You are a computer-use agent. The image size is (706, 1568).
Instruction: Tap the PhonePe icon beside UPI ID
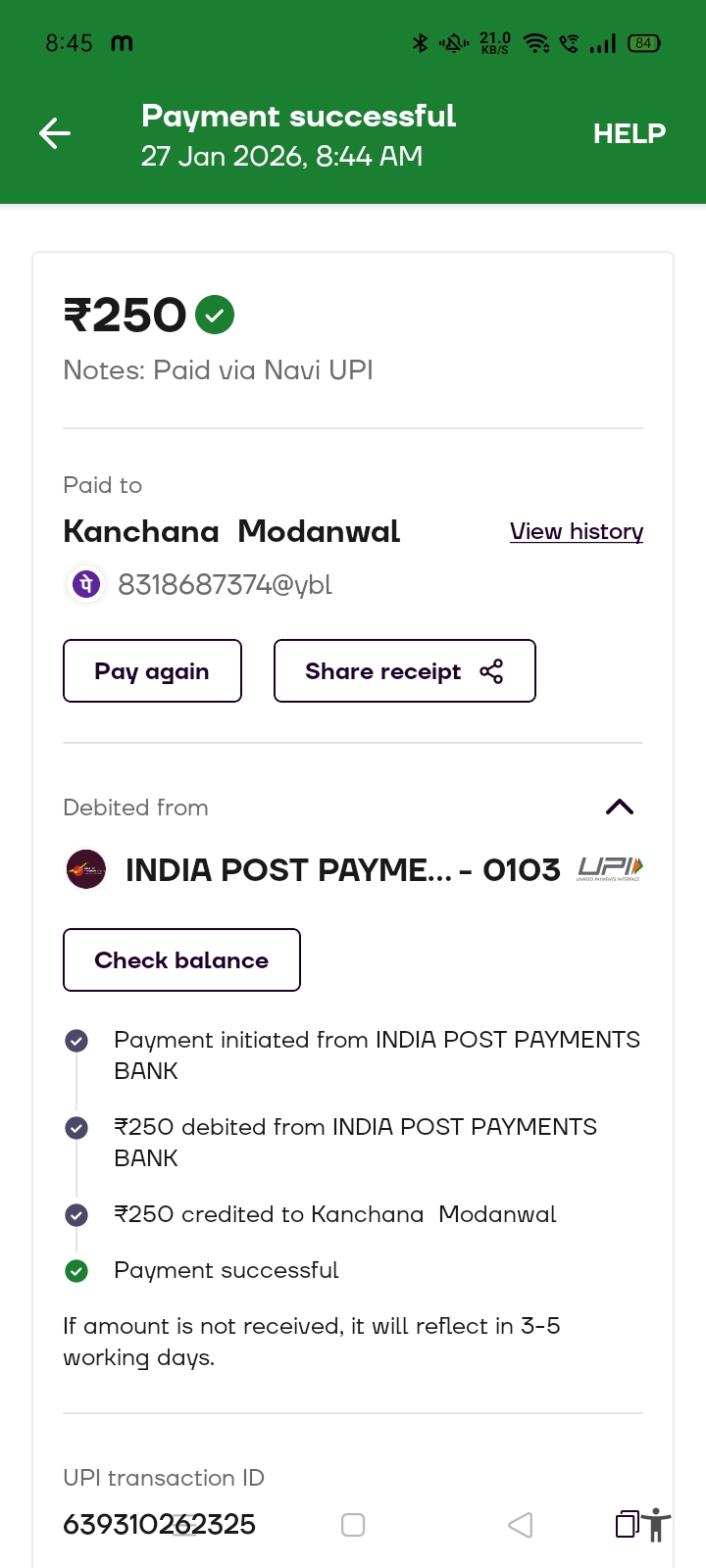[86, 584]
